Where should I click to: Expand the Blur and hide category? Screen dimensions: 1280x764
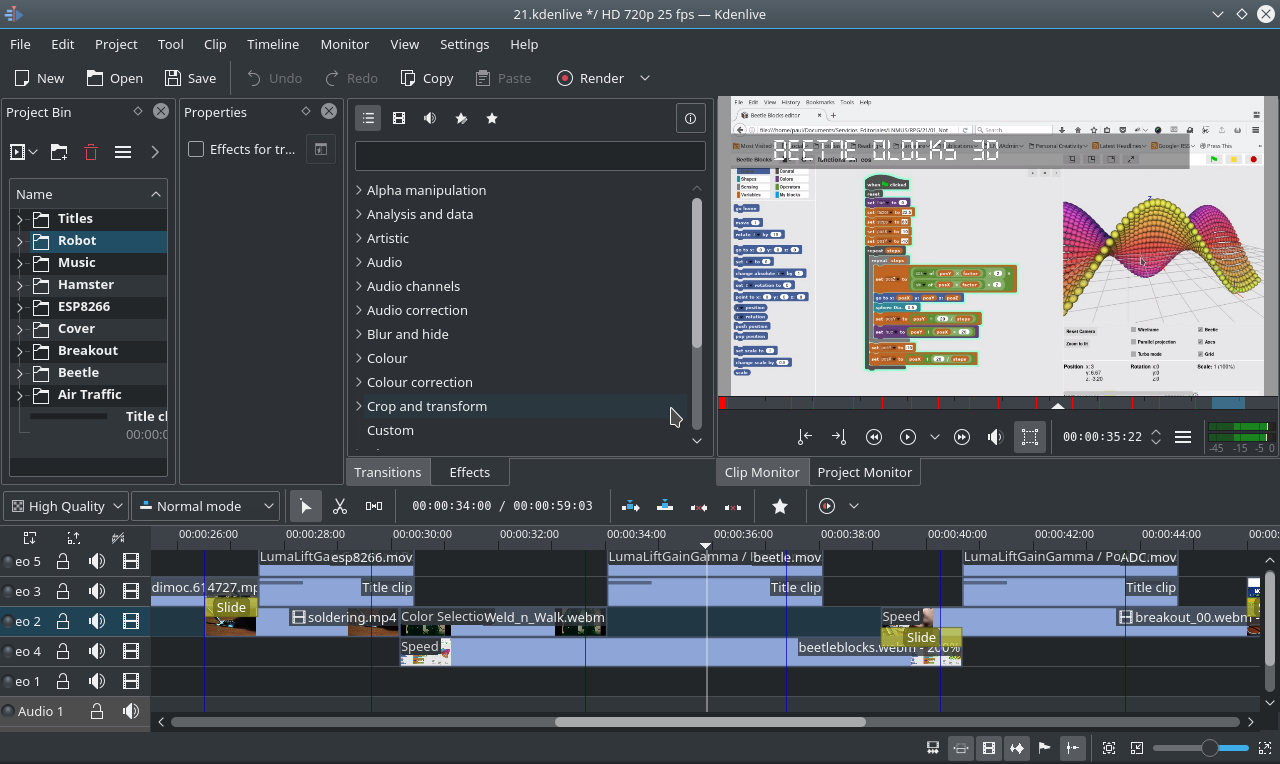(359, 334)
